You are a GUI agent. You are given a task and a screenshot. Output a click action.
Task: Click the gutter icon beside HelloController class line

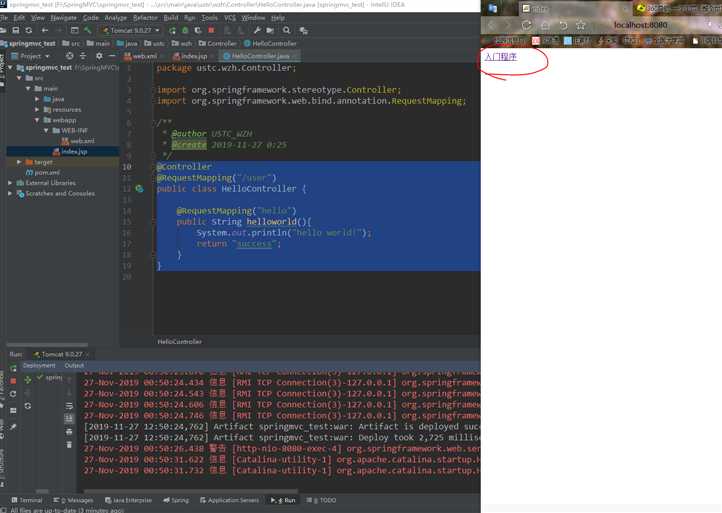139,189
